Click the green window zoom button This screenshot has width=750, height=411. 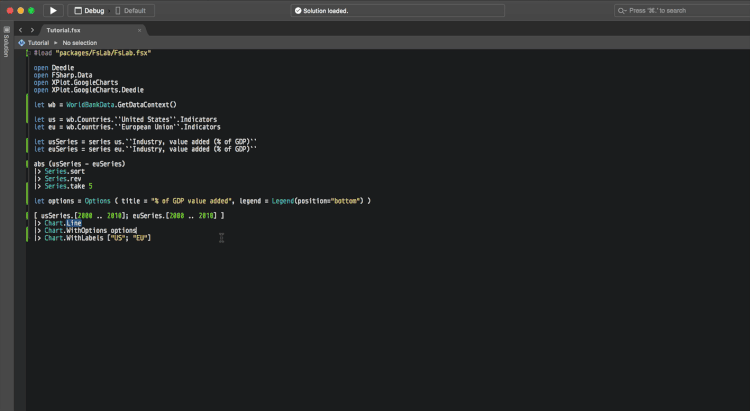(32, 10)
